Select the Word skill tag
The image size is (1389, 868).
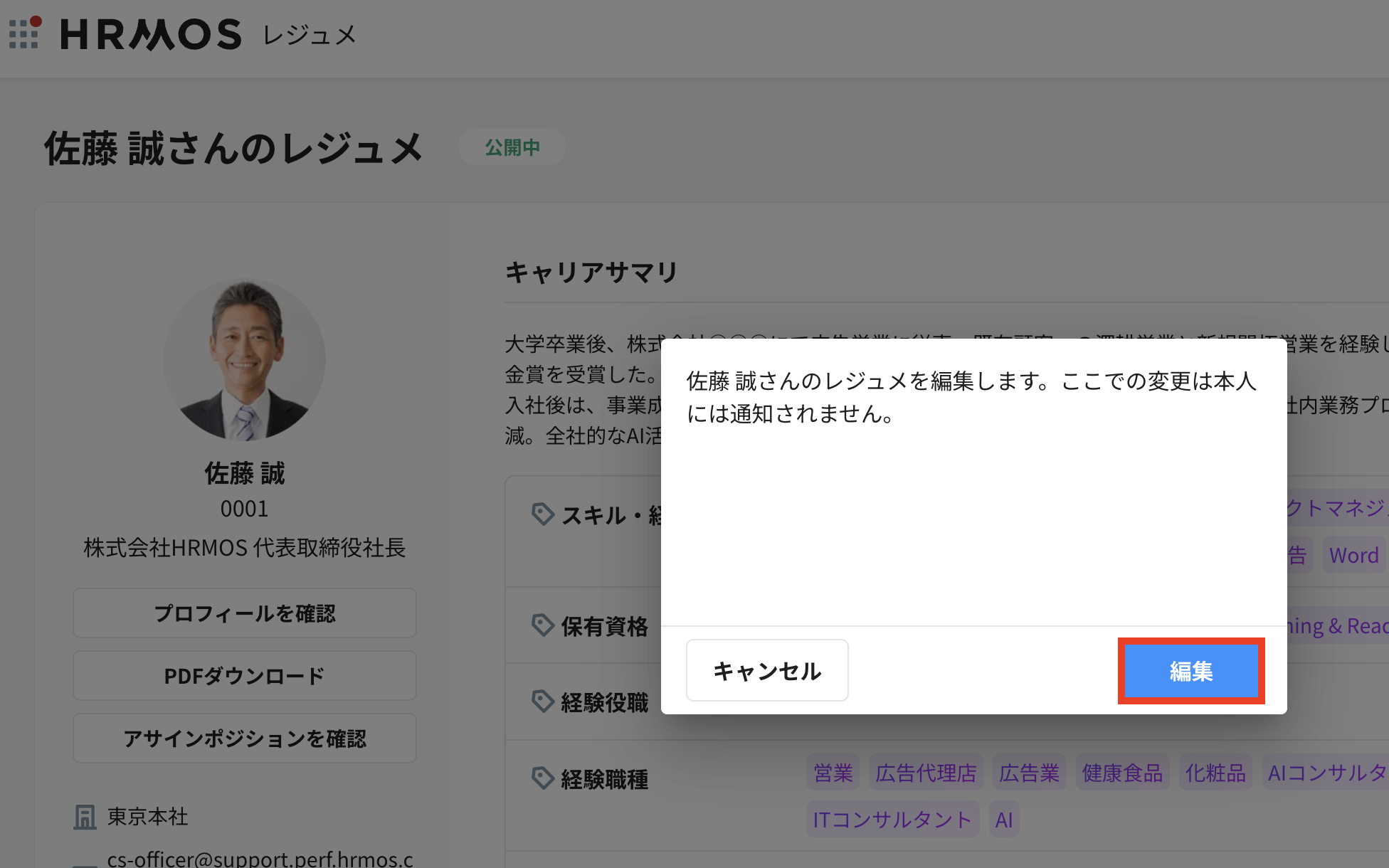[1353, 554]
